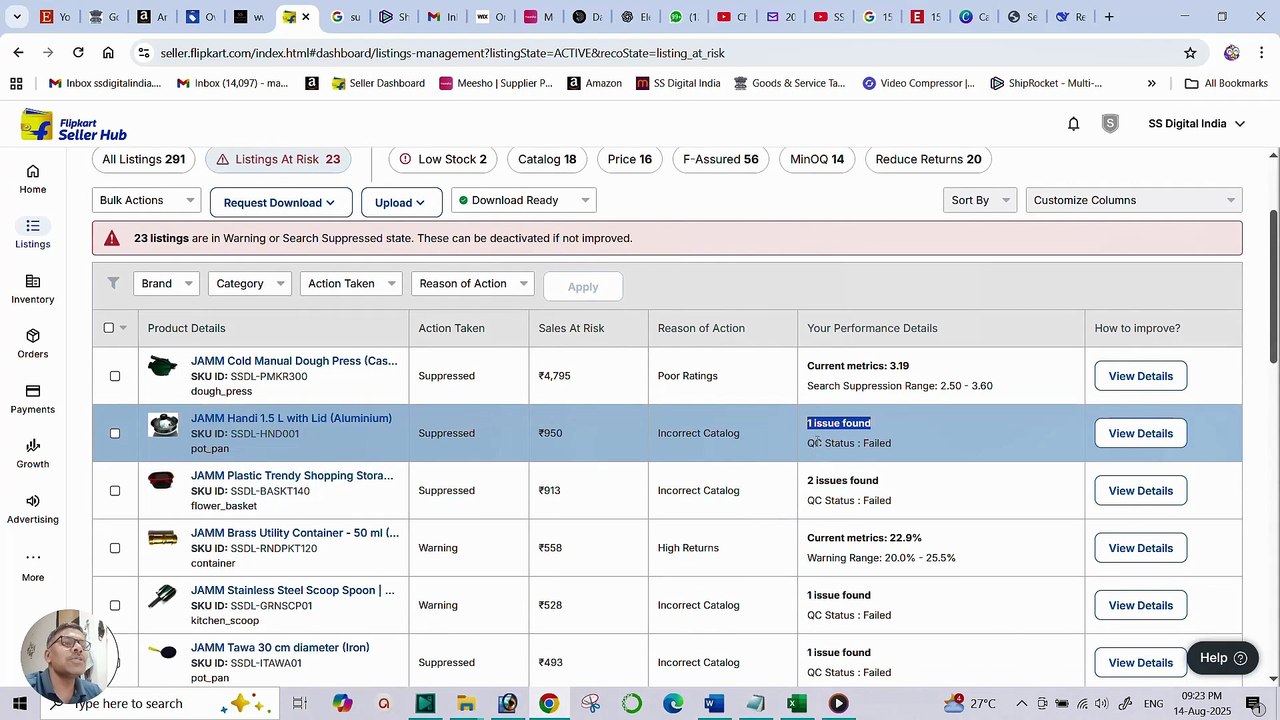Viewport: 1280px width, 720px height.
Task: Click the Apply filters button
Action: (x=583, y=286)
